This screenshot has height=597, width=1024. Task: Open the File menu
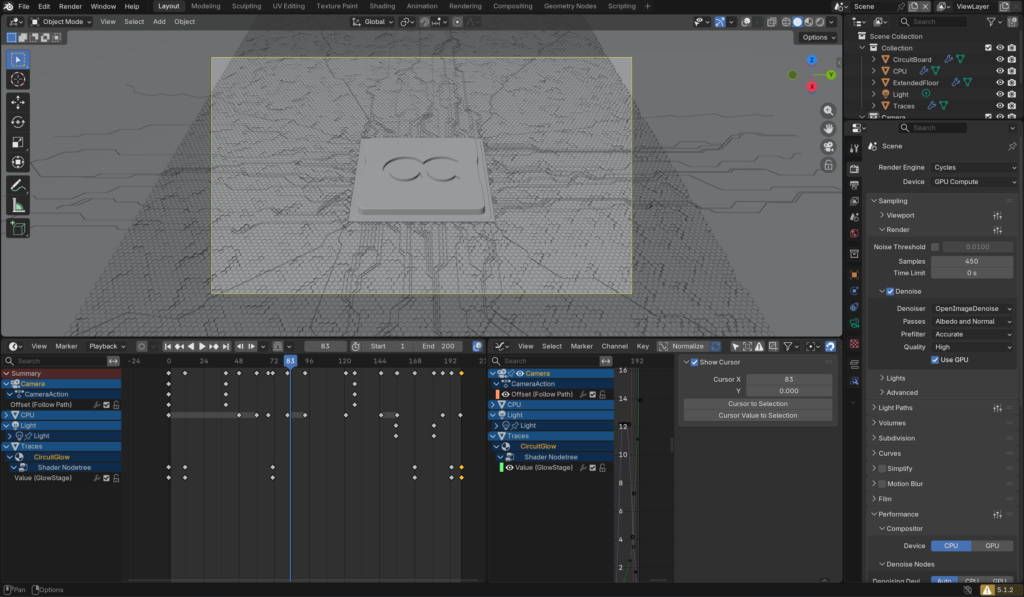tap(24, 6)
